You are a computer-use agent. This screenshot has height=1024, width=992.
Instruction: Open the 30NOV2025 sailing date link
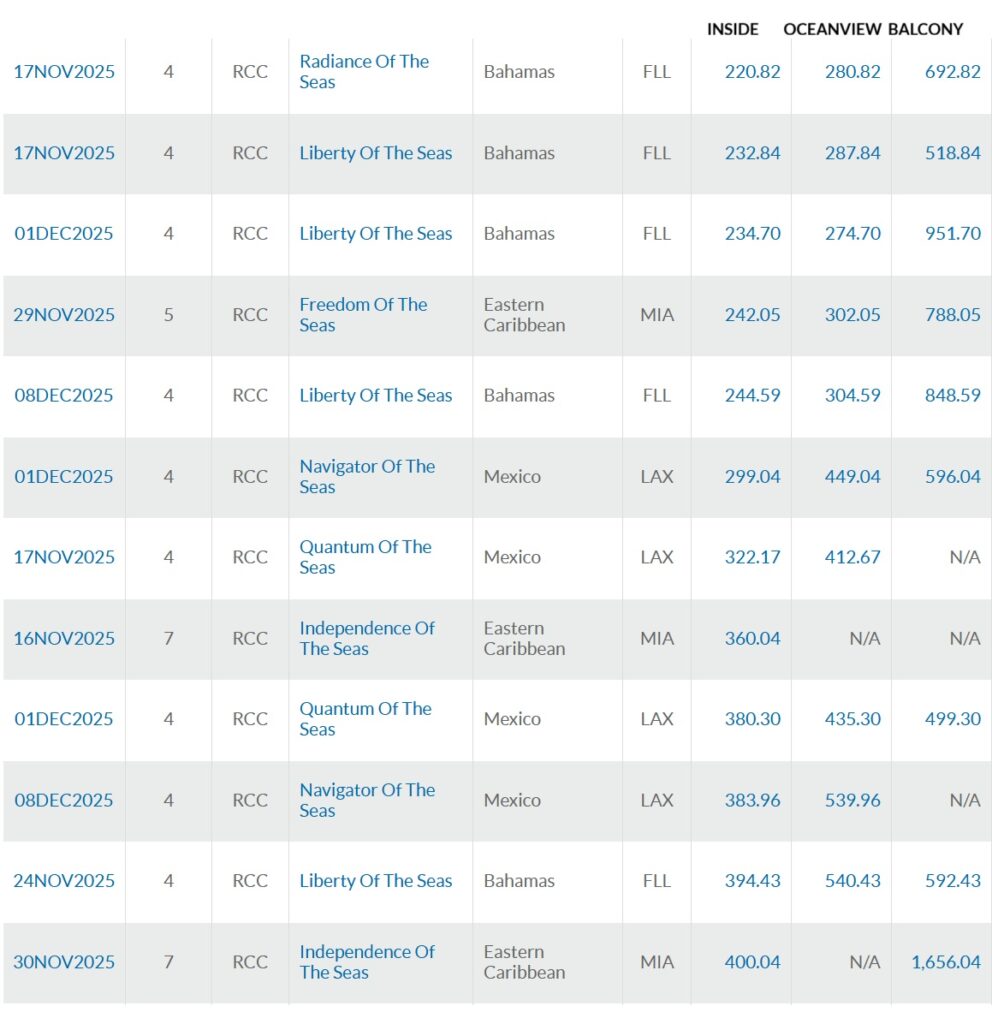click(64, 962)
